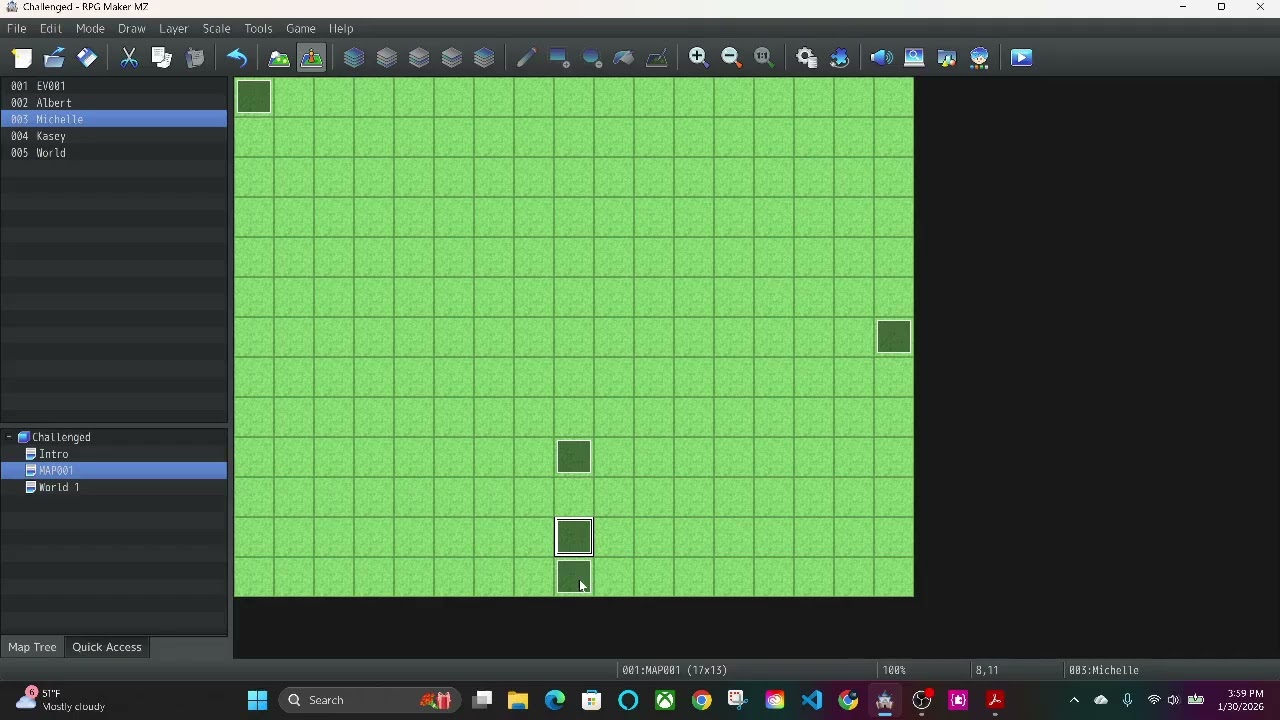Click the event tile on map's right edge
The height and width of the screenshot is (720, 1280).
click(x=894, y=337)
